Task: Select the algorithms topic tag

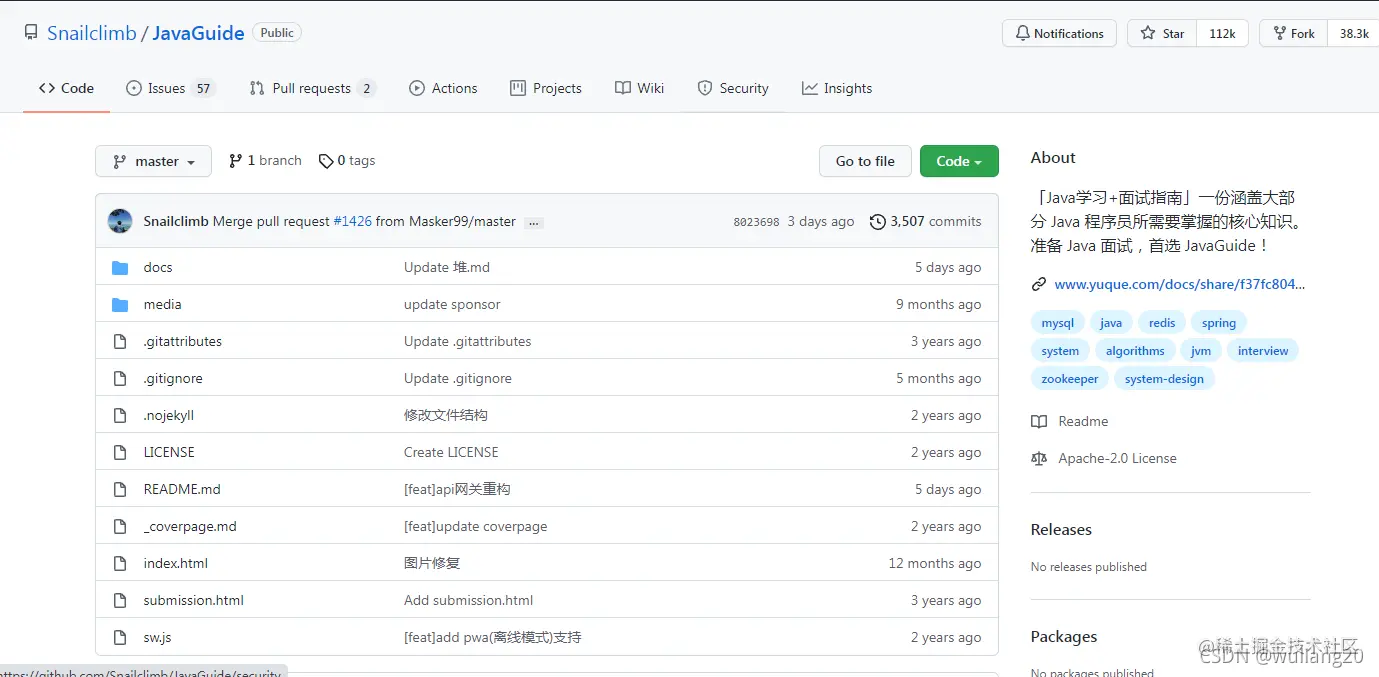Action: [1135, 351]
